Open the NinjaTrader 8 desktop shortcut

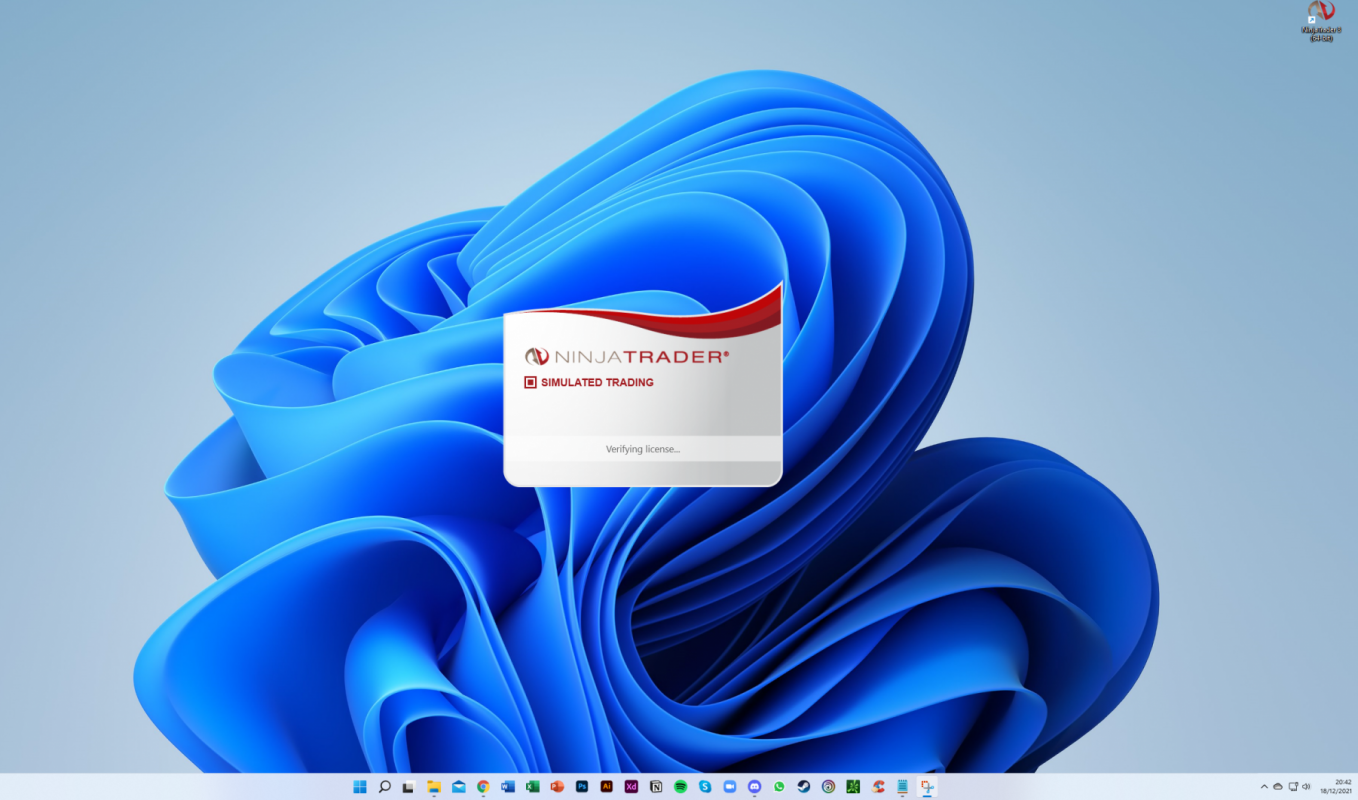pos(1321,21)
